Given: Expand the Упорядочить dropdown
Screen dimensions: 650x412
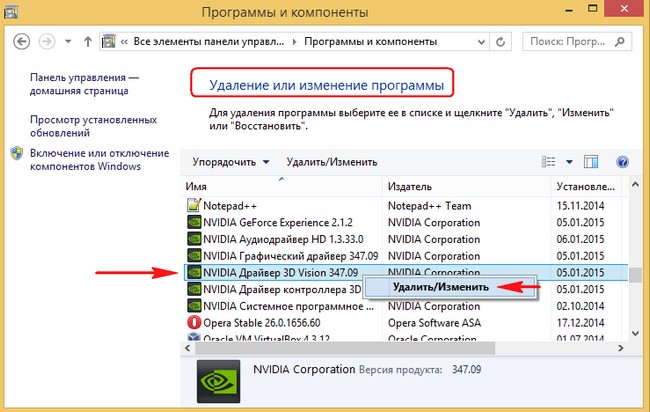Looking at the screenshot, I should [232, 162].
